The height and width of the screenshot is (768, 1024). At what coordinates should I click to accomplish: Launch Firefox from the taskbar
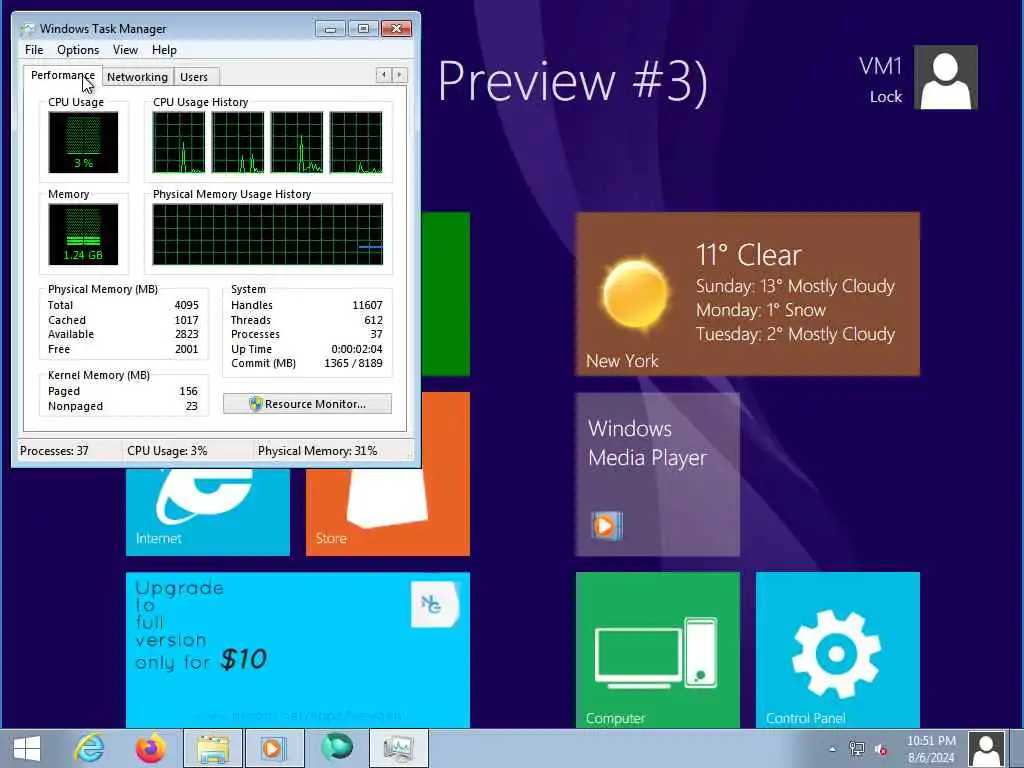coord(150,748)
